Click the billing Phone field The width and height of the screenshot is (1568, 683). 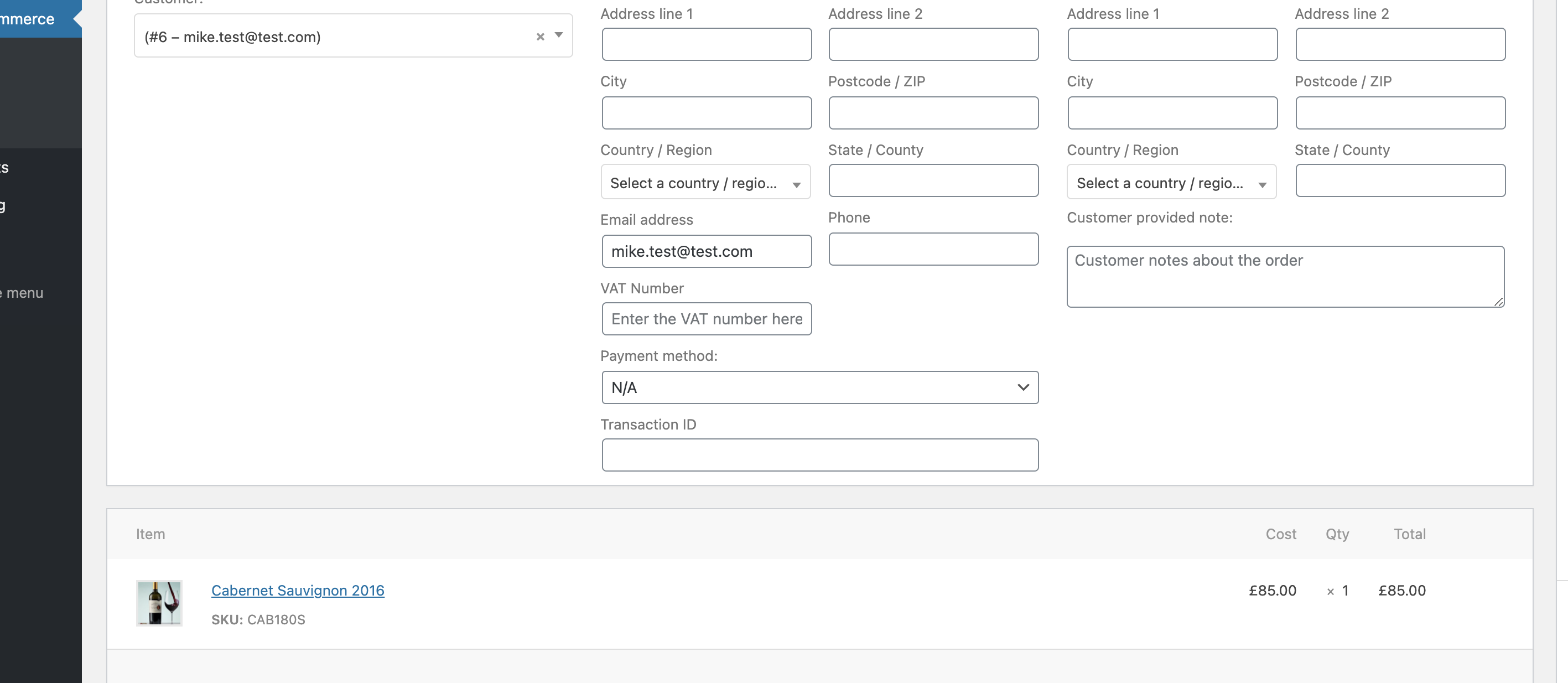(x=933, y=249)
